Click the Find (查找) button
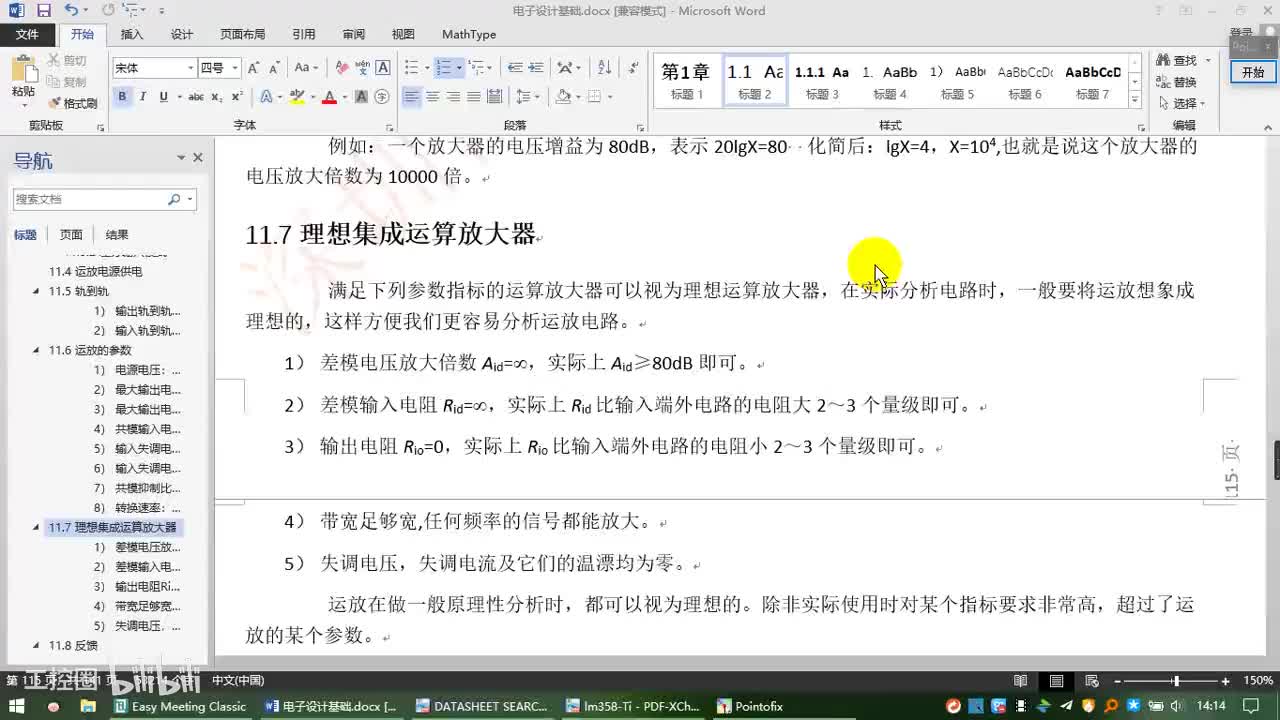The width and height of the screenshot is (1280, 720). pos(1178,61)
